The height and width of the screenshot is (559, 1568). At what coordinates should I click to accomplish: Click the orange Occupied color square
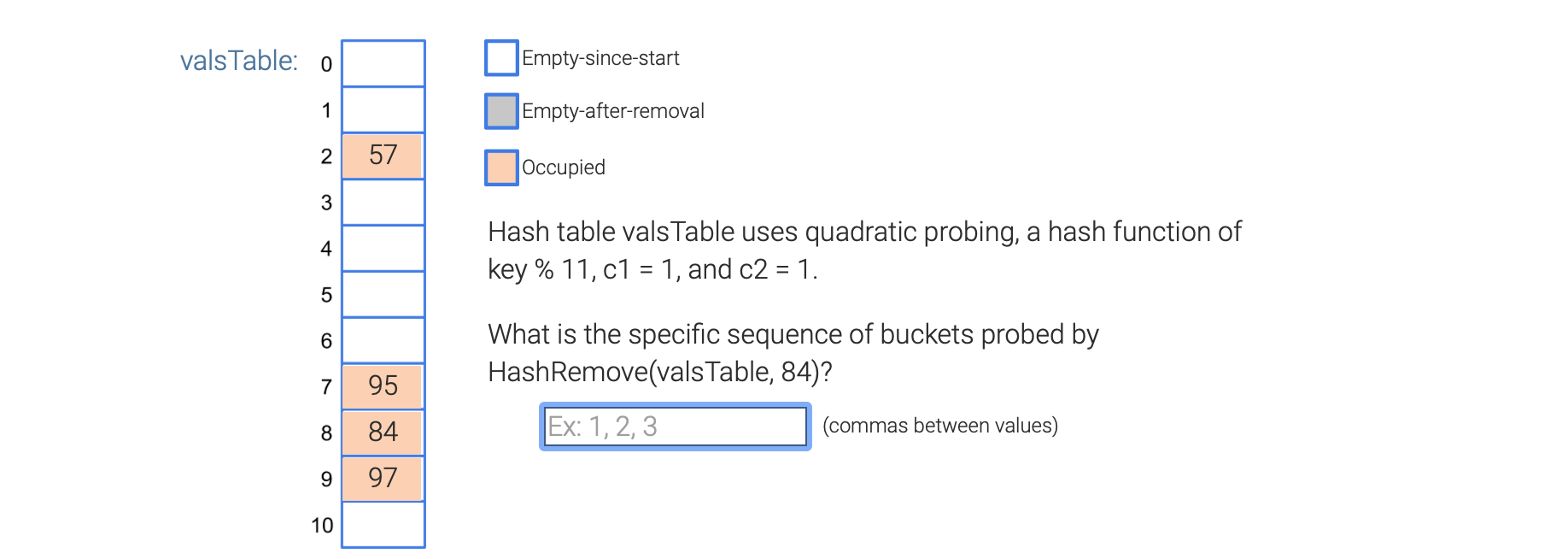click(x=501, y=167)
